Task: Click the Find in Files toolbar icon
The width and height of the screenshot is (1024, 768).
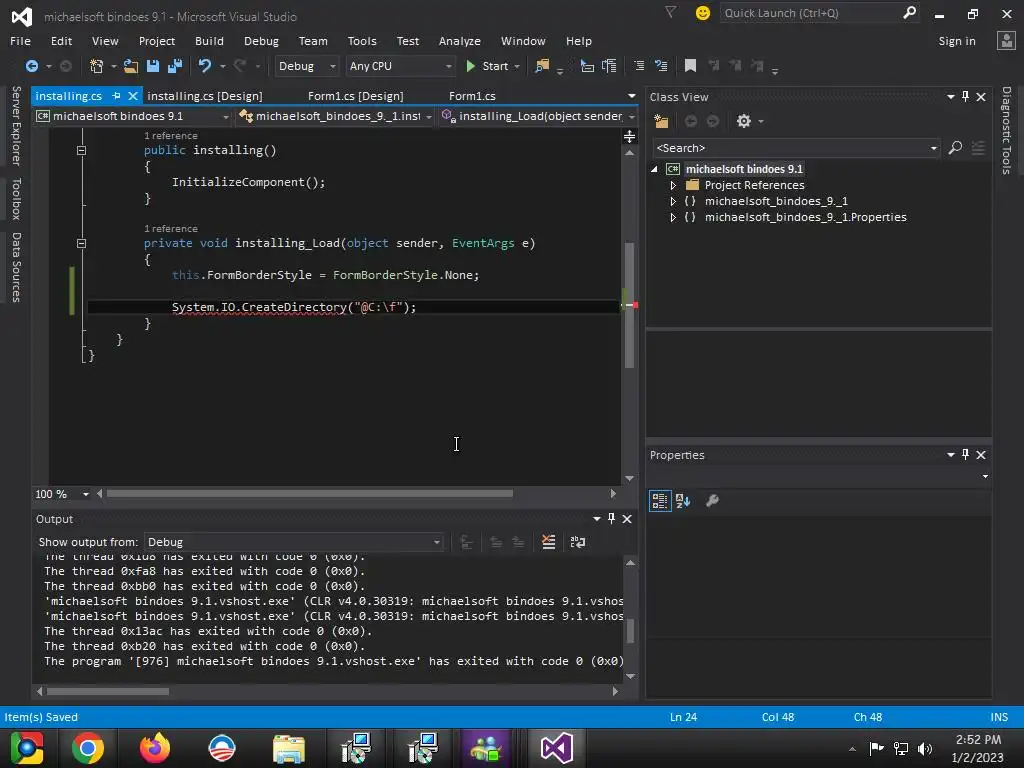Action: 542,66
